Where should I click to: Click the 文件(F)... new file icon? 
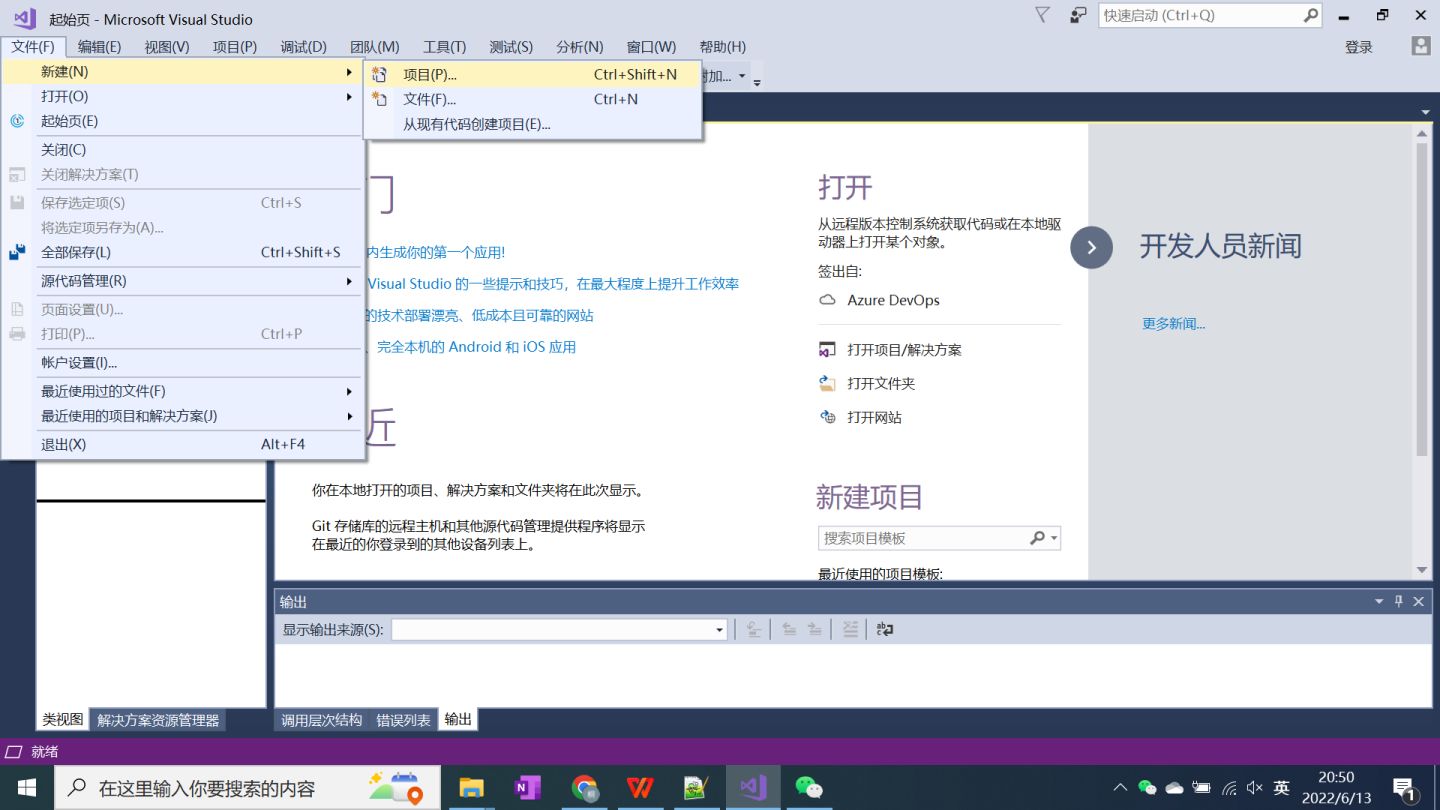point(380,99)
